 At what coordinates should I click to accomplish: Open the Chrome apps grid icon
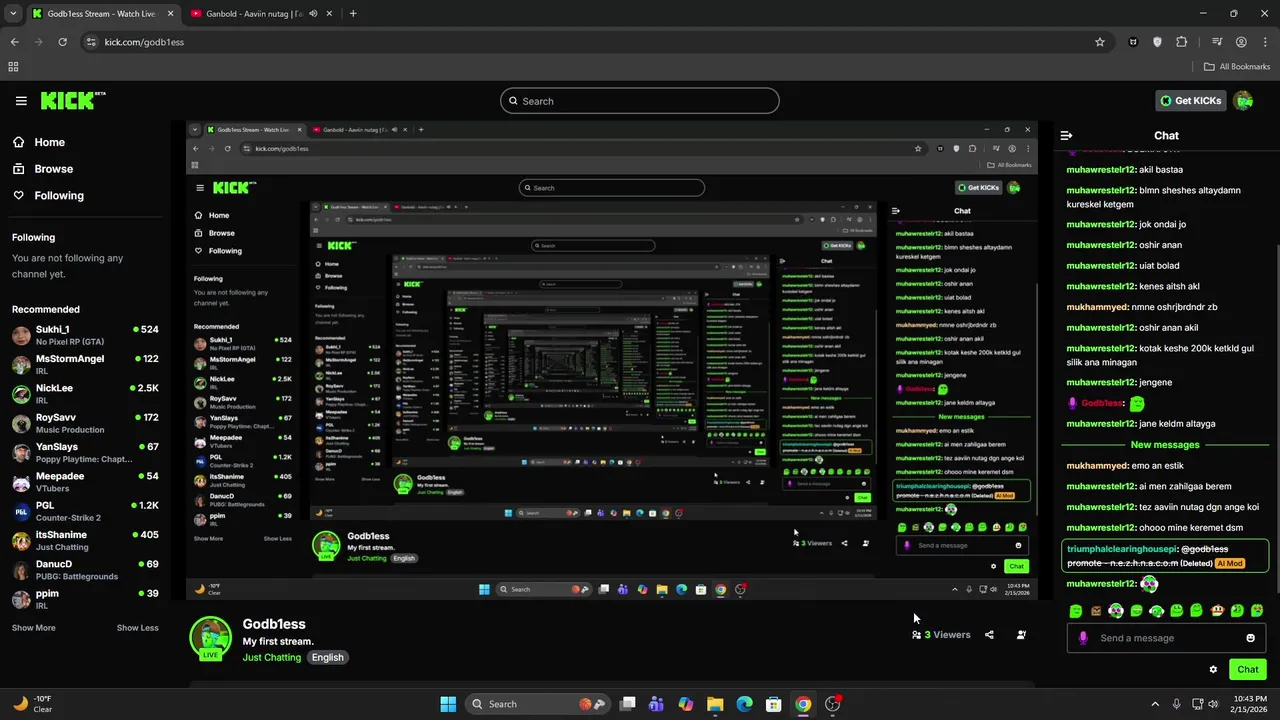coord(13,67)
